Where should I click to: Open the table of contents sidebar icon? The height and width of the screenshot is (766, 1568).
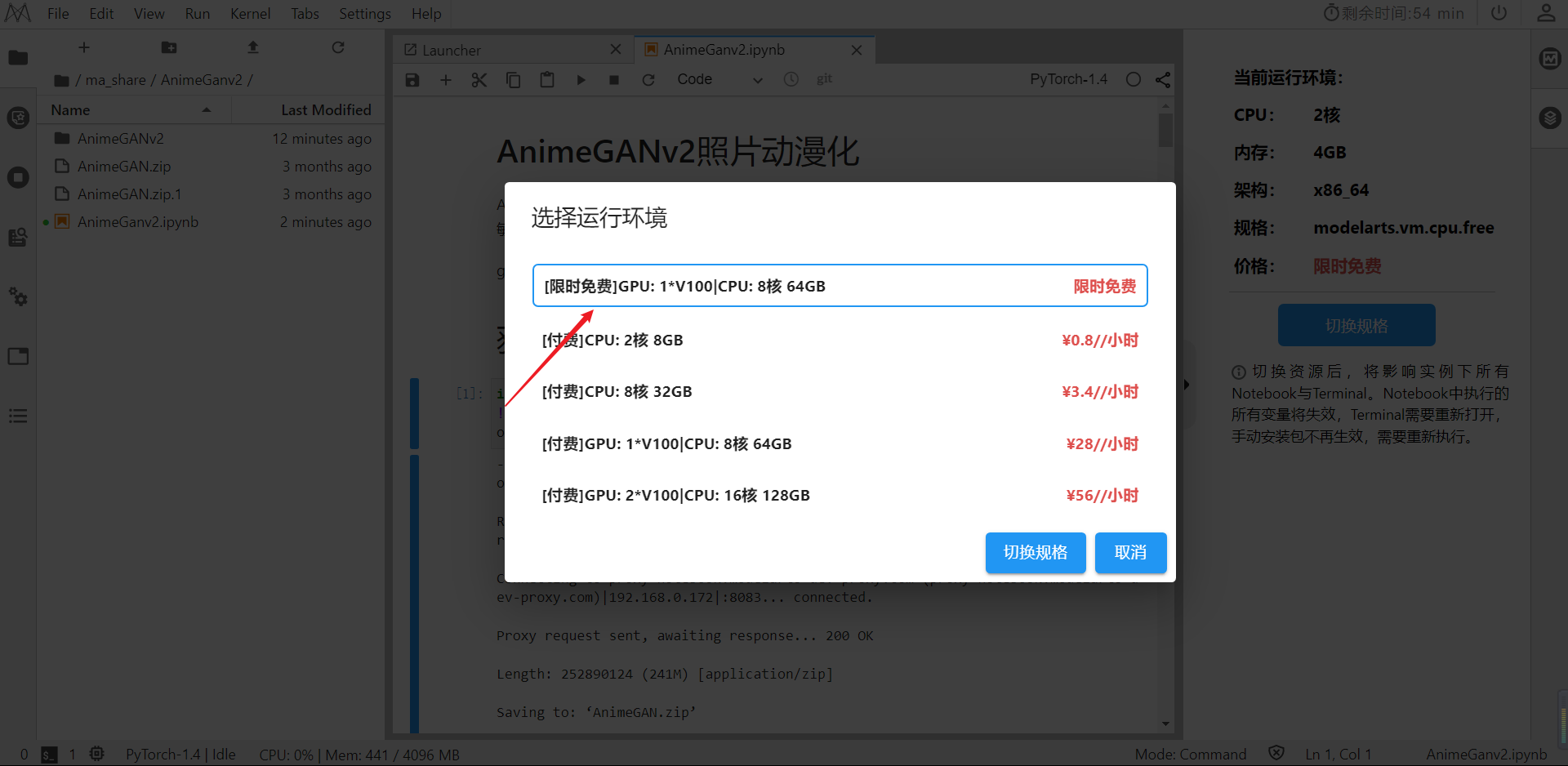point(18,416)
